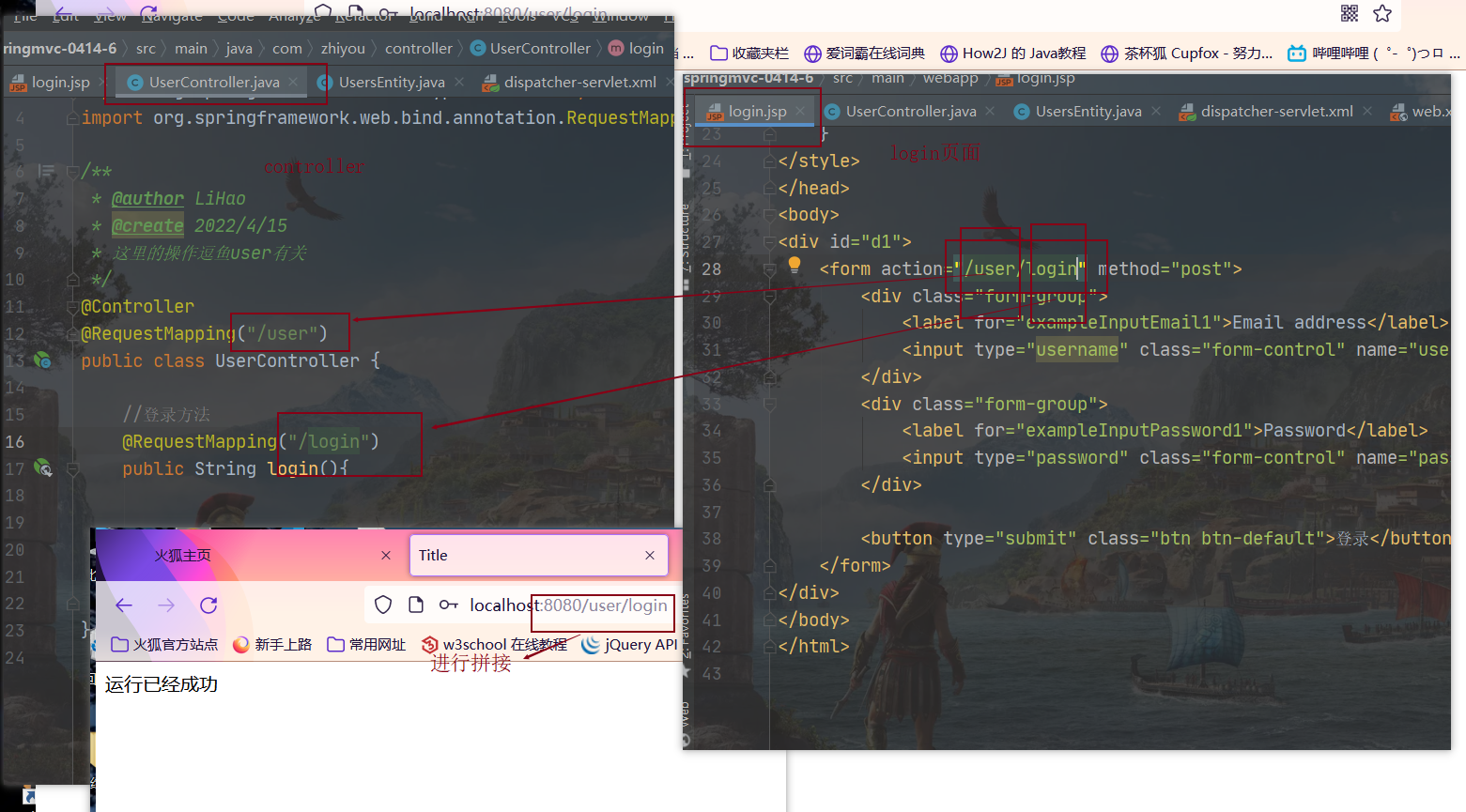Click the gutter icon beside the login() method line
This screenshot has height=812, width=1466.
pyautogui.click(x=42, y=467)
